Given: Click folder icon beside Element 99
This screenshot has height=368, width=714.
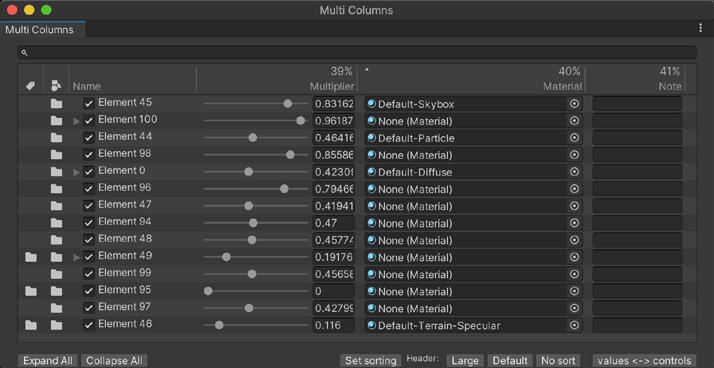Looking at the screenshot, I should (x=56, y=274).
